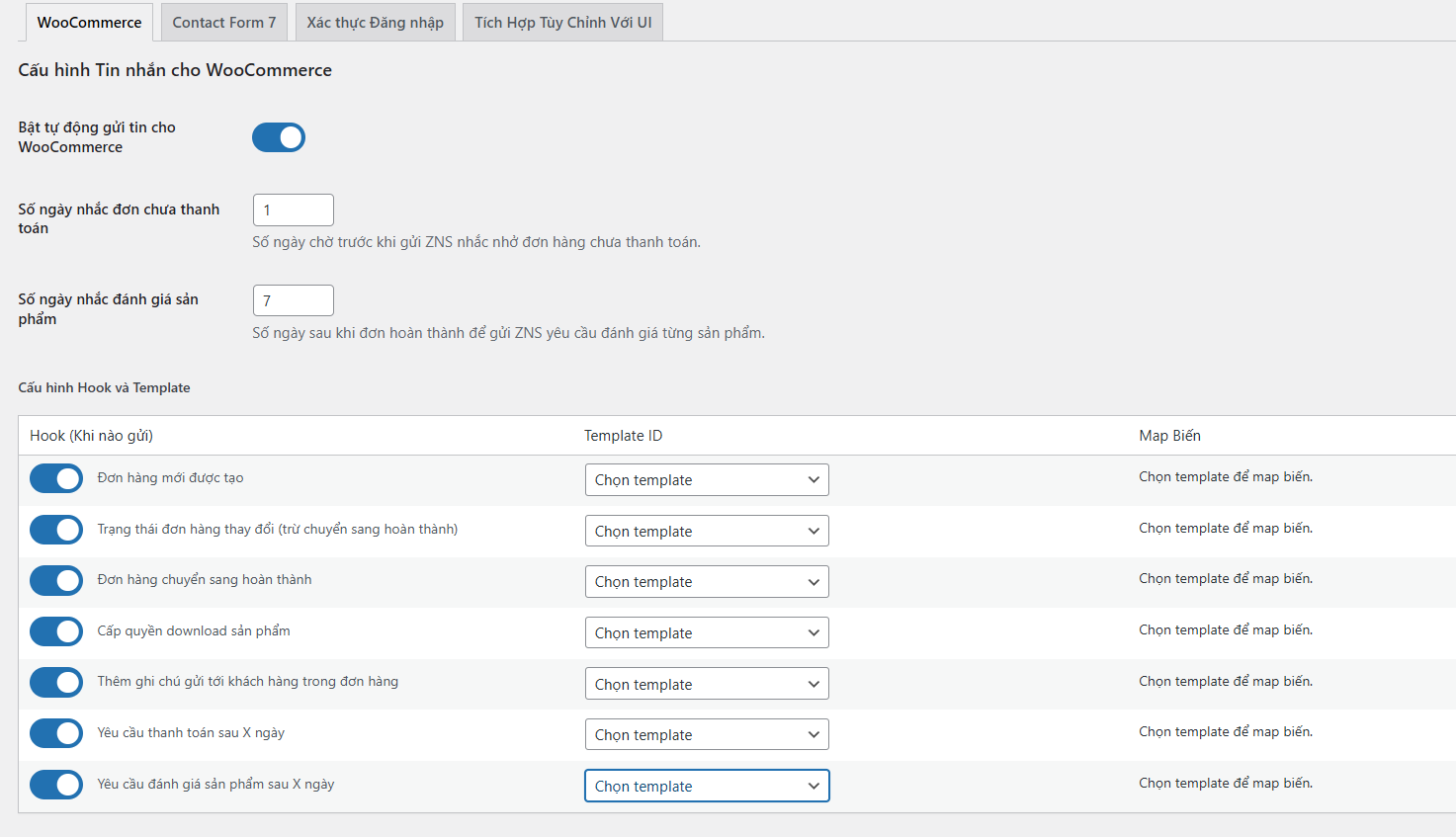Open template dropdown for payment request hook

pos(706,735)
